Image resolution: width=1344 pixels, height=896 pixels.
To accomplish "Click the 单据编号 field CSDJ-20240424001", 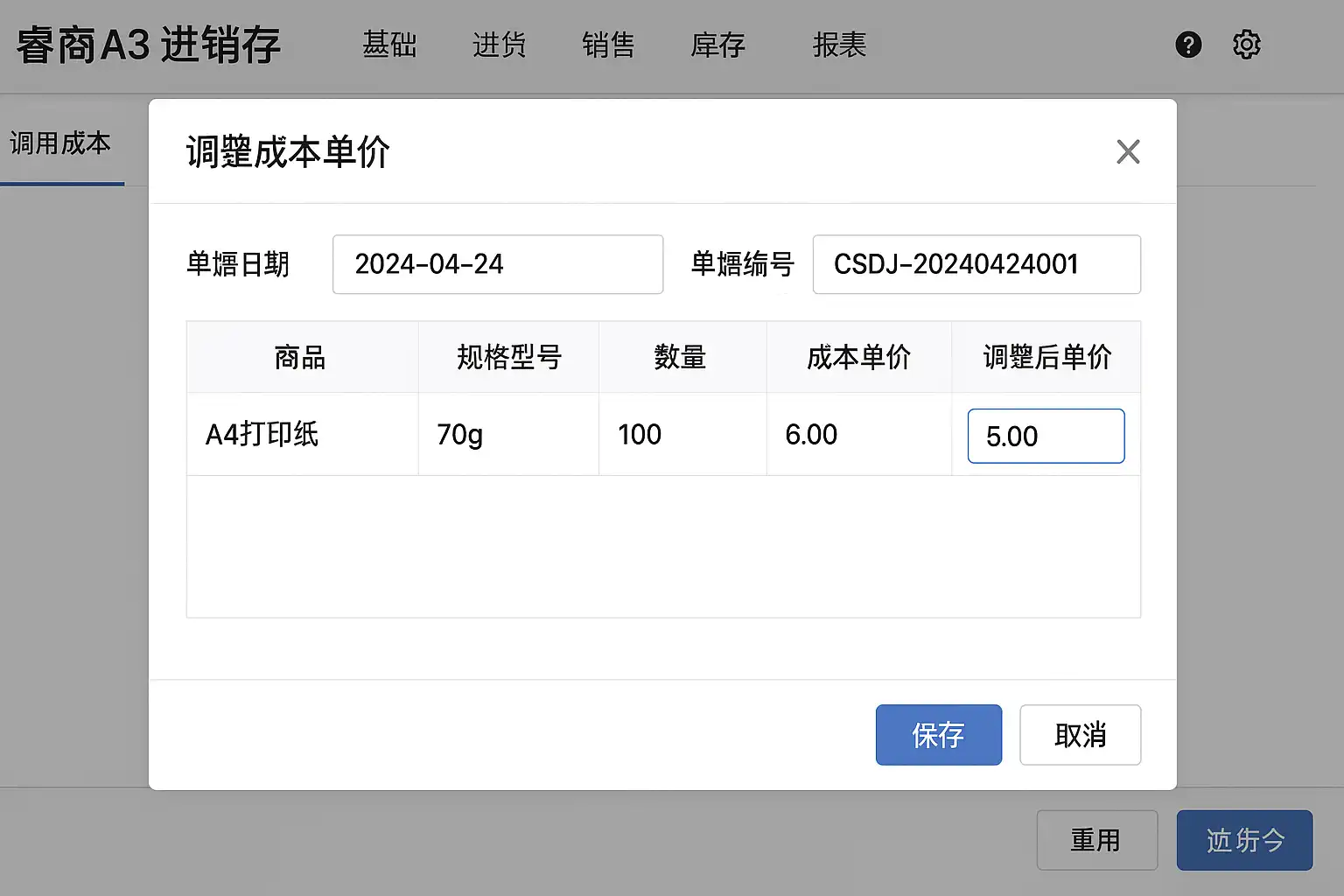I will point(976,264).
